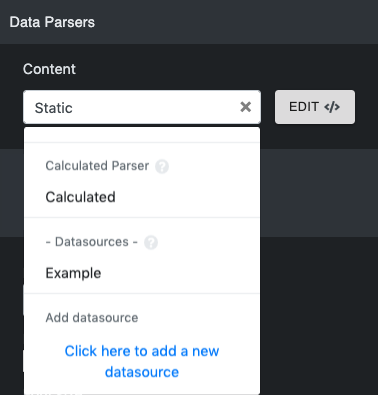Click the Add datasource group heading
The height and width of the screenshot is (395, 380).
click(x=92, y=318)
